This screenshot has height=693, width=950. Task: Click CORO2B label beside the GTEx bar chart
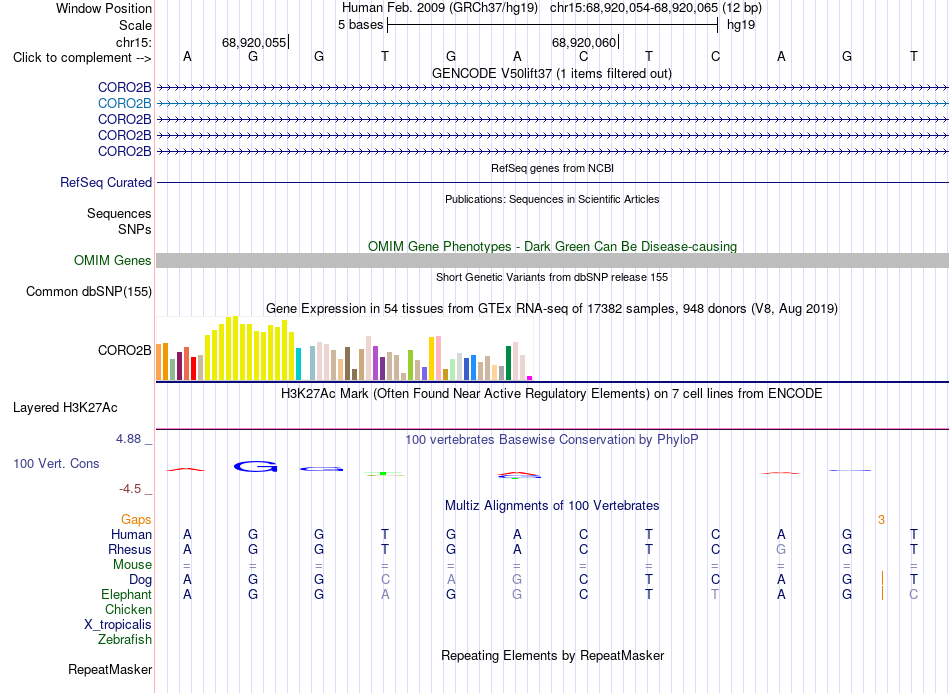tap(124, 351)
